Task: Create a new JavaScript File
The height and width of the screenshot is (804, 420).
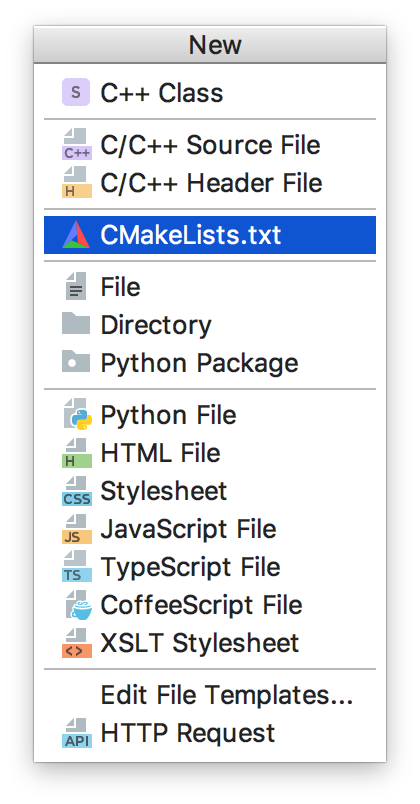Action: coord(210,528)
